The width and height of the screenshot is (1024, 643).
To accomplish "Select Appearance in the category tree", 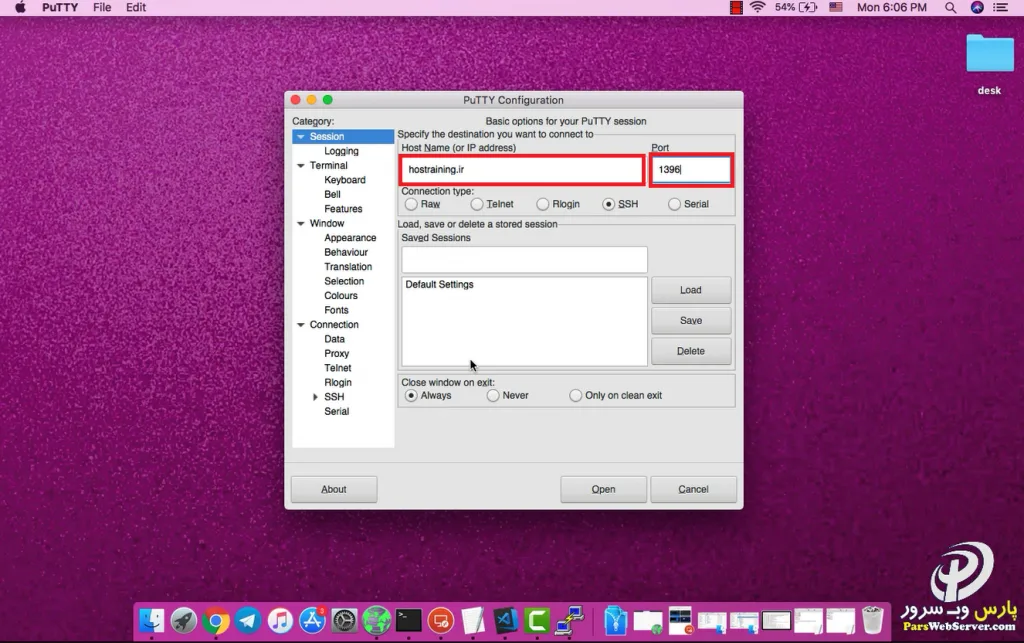I will tap(350, 238).
